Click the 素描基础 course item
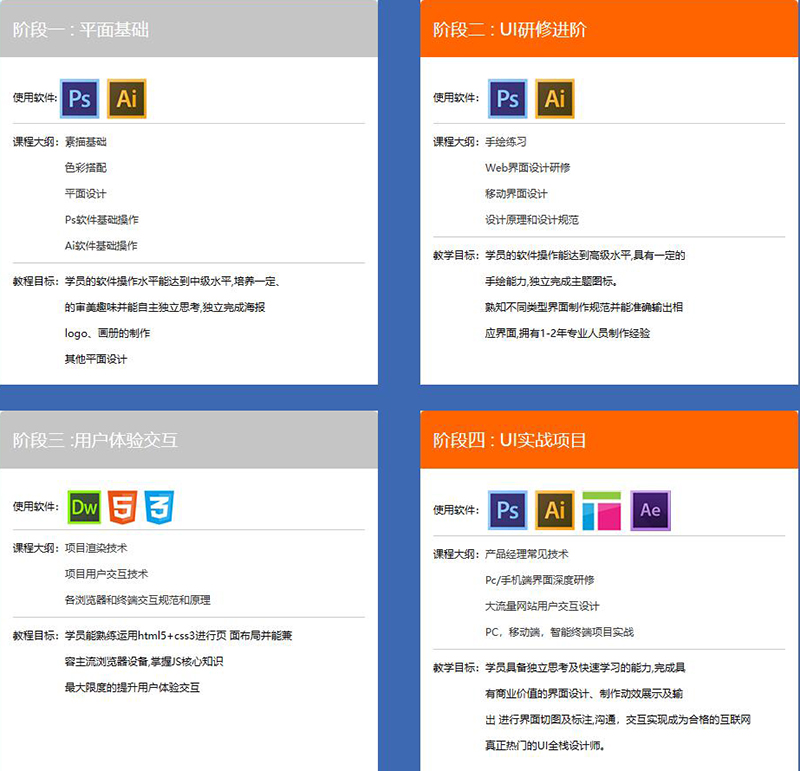 click(85, 142)
